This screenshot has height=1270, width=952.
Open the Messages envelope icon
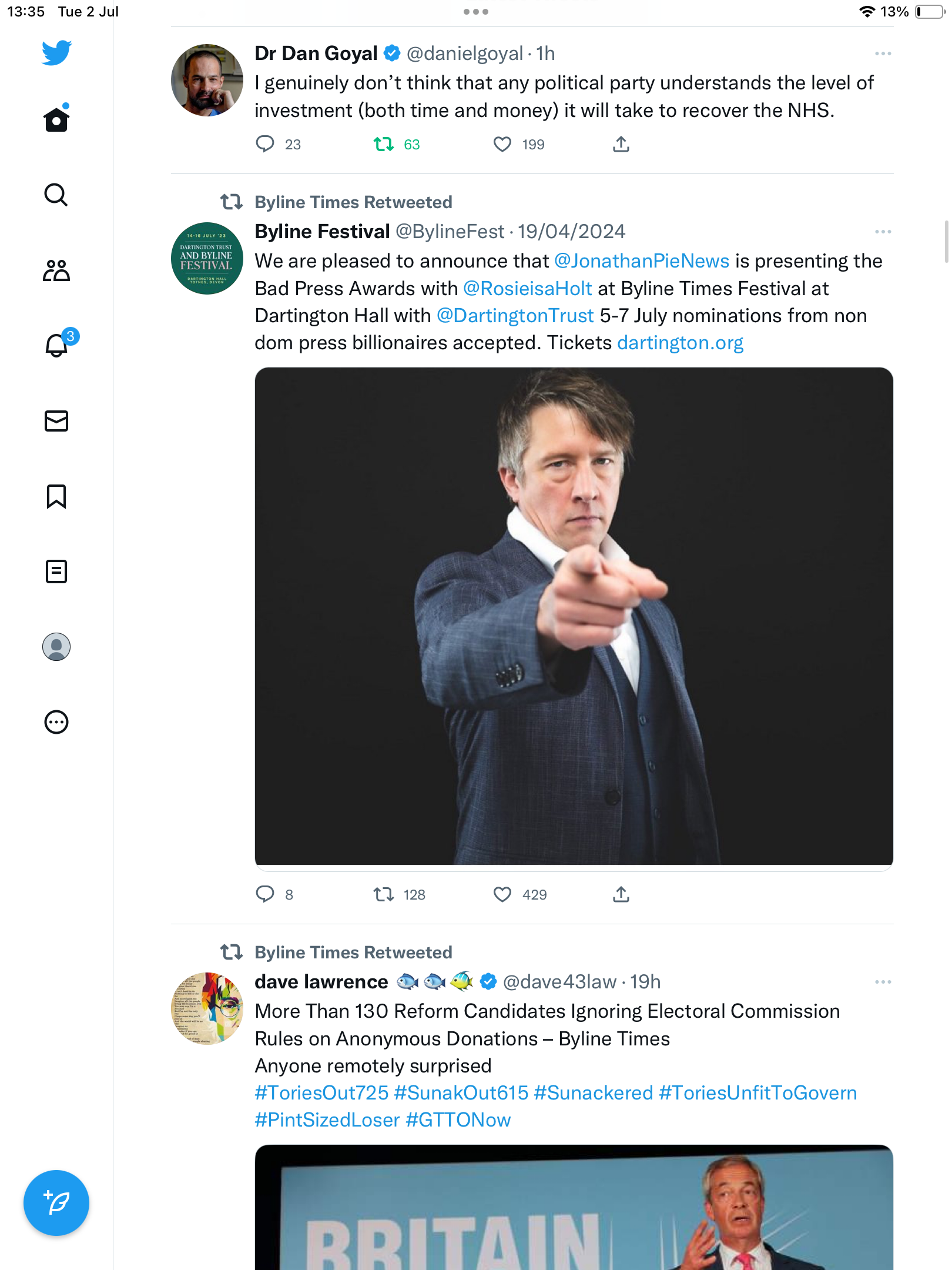click(56, 421)
